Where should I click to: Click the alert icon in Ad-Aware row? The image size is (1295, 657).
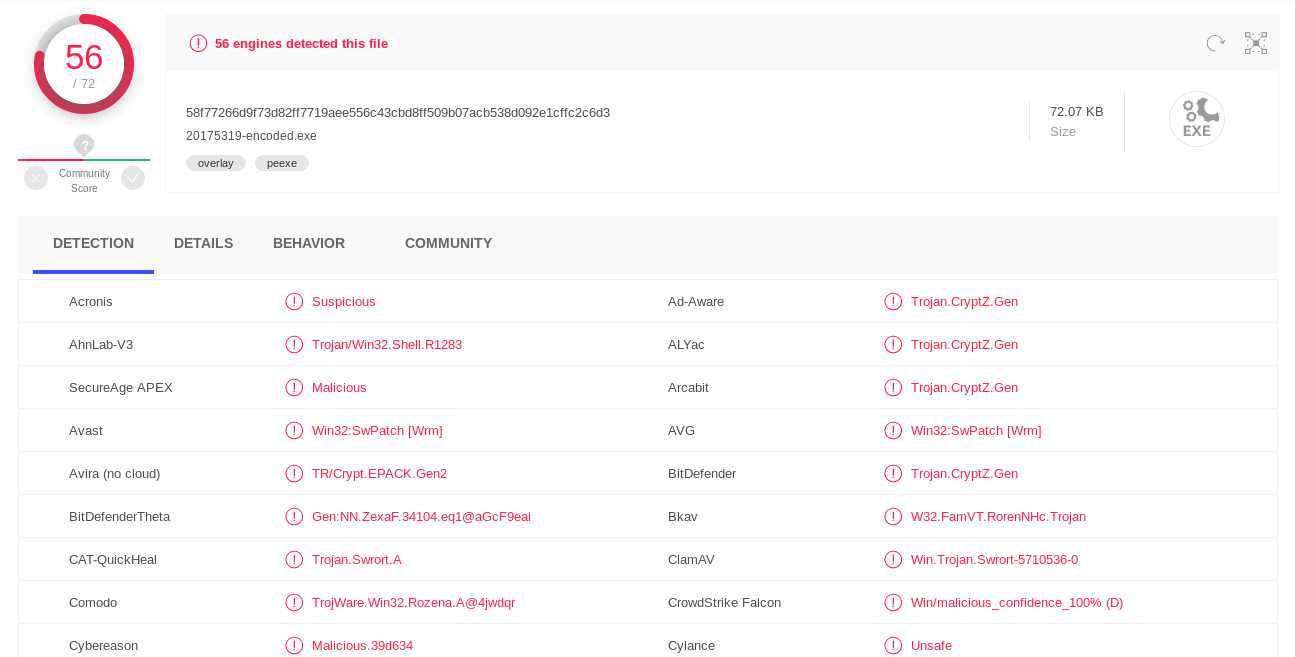point(893,301)
